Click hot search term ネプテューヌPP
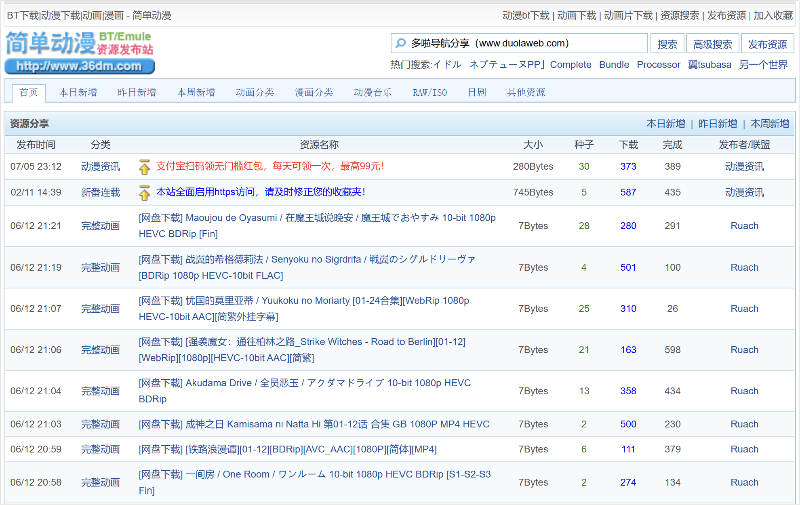Viewport: 800px width, 505px height. pyautogui.click(x=507, y=65)
